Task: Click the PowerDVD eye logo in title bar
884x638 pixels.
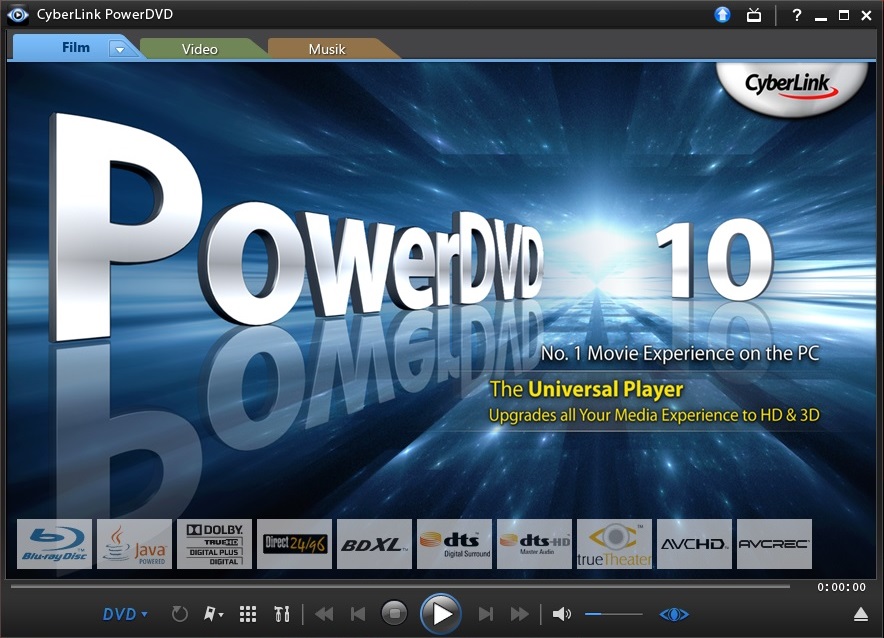Action: pyautogui.click(x=17, y=15)
